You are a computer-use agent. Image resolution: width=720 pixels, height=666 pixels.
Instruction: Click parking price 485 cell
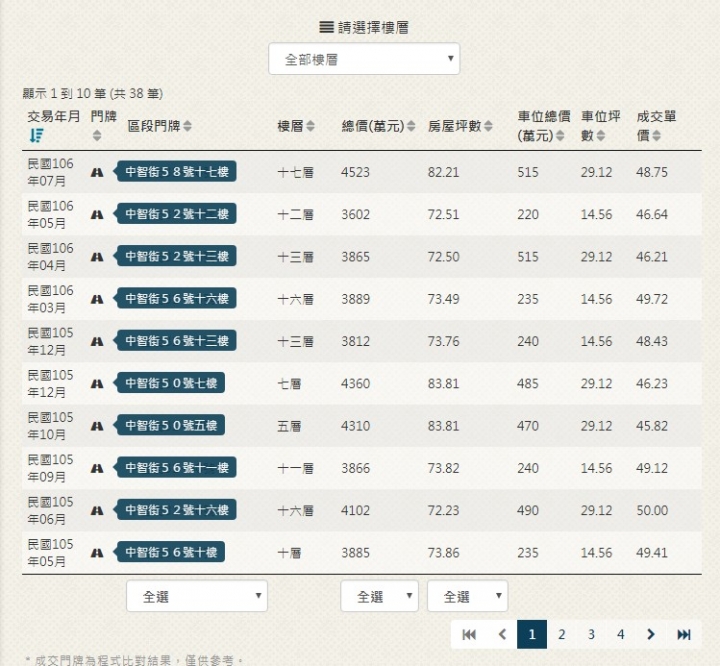[x=528, y=384]
